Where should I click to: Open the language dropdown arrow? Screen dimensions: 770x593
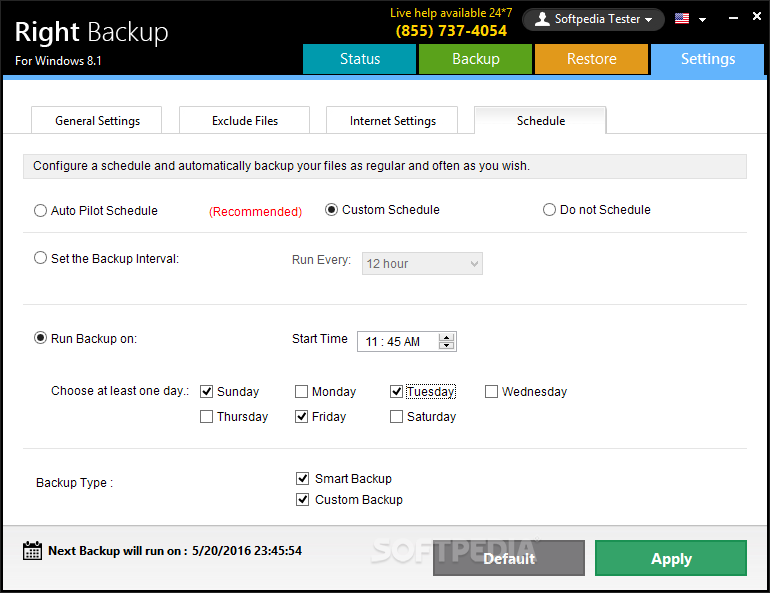pyautogui.click(x=703, y=20)
